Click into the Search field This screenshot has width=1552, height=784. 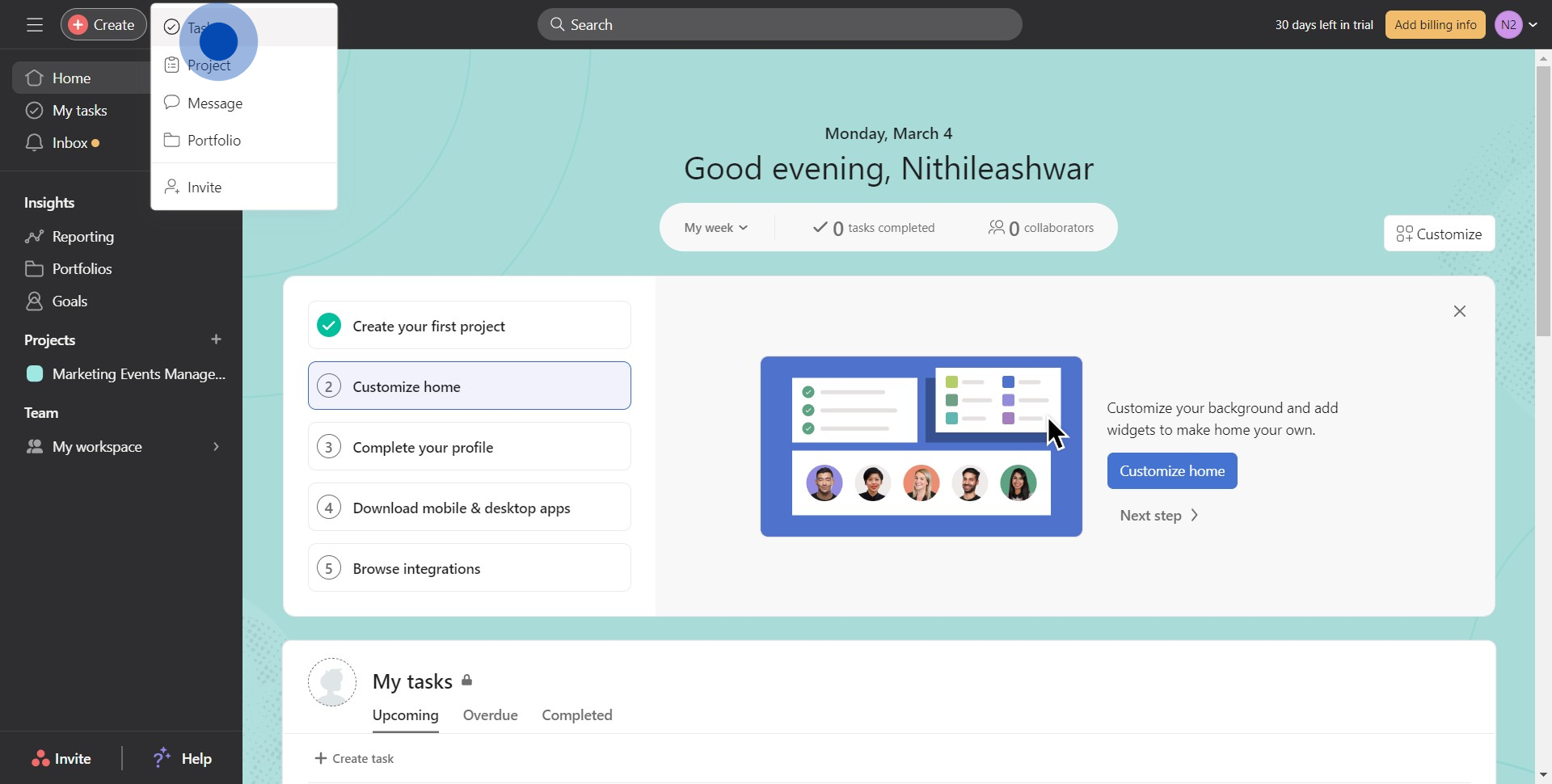[779, 25]
